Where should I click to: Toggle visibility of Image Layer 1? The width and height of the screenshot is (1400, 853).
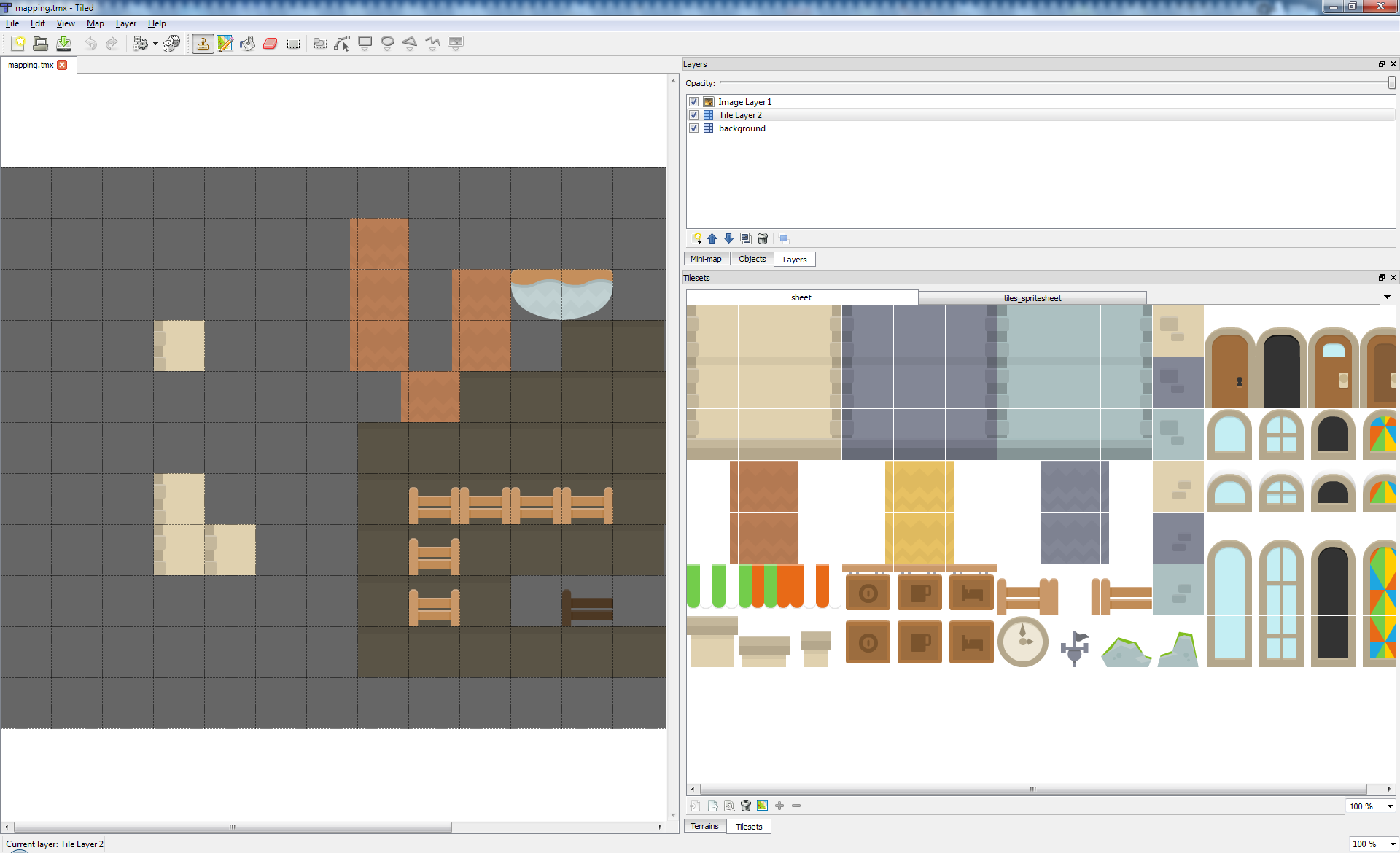coord(694,102)
